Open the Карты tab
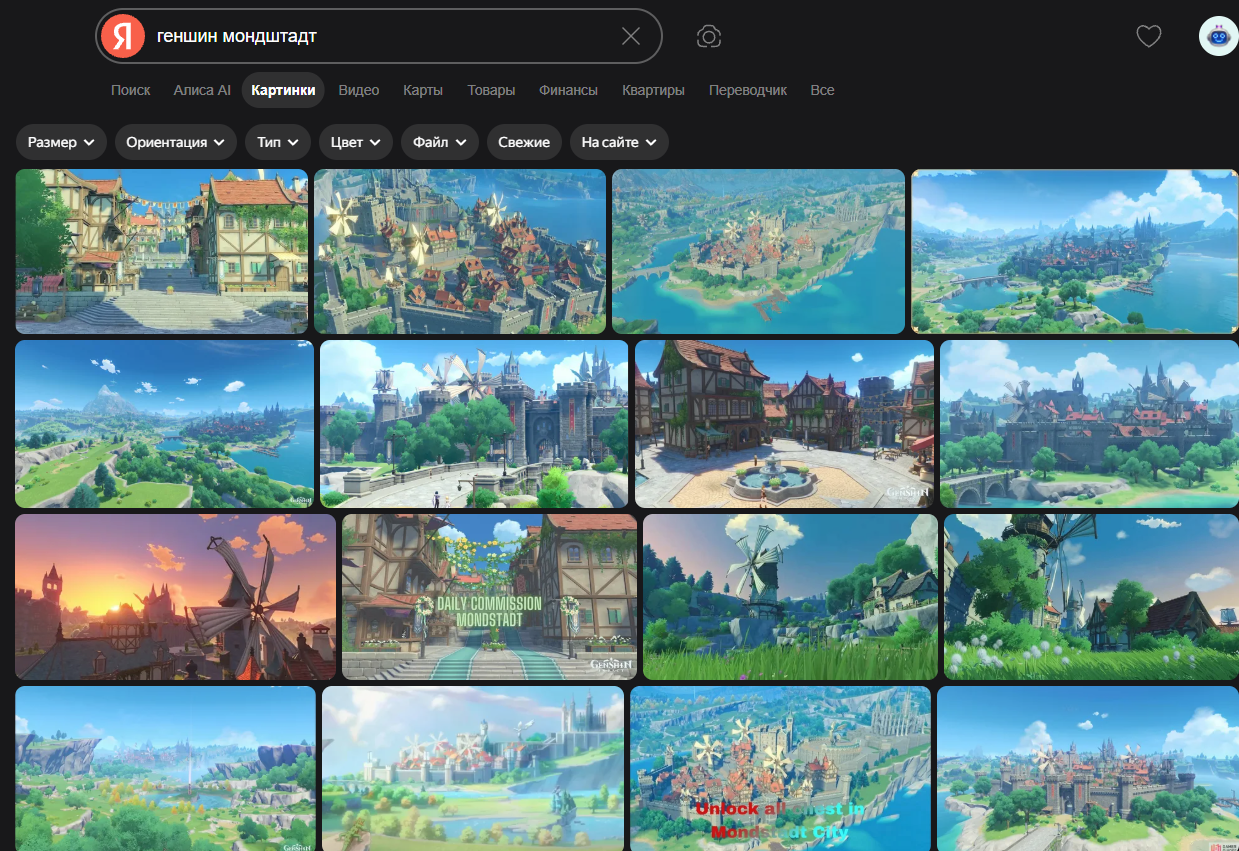This screenshot has height=851, width=1239. coord(423,90)
